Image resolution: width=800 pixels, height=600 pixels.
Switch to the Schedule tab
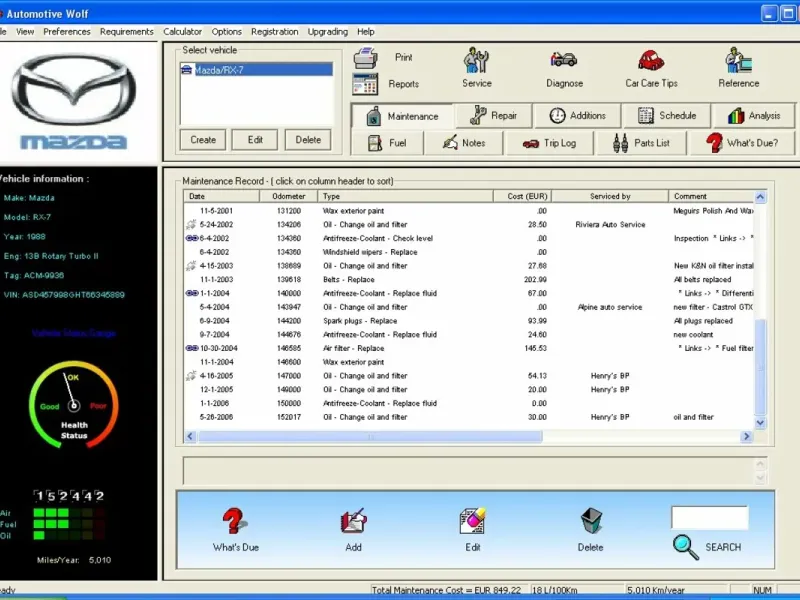tap(667, 116)
